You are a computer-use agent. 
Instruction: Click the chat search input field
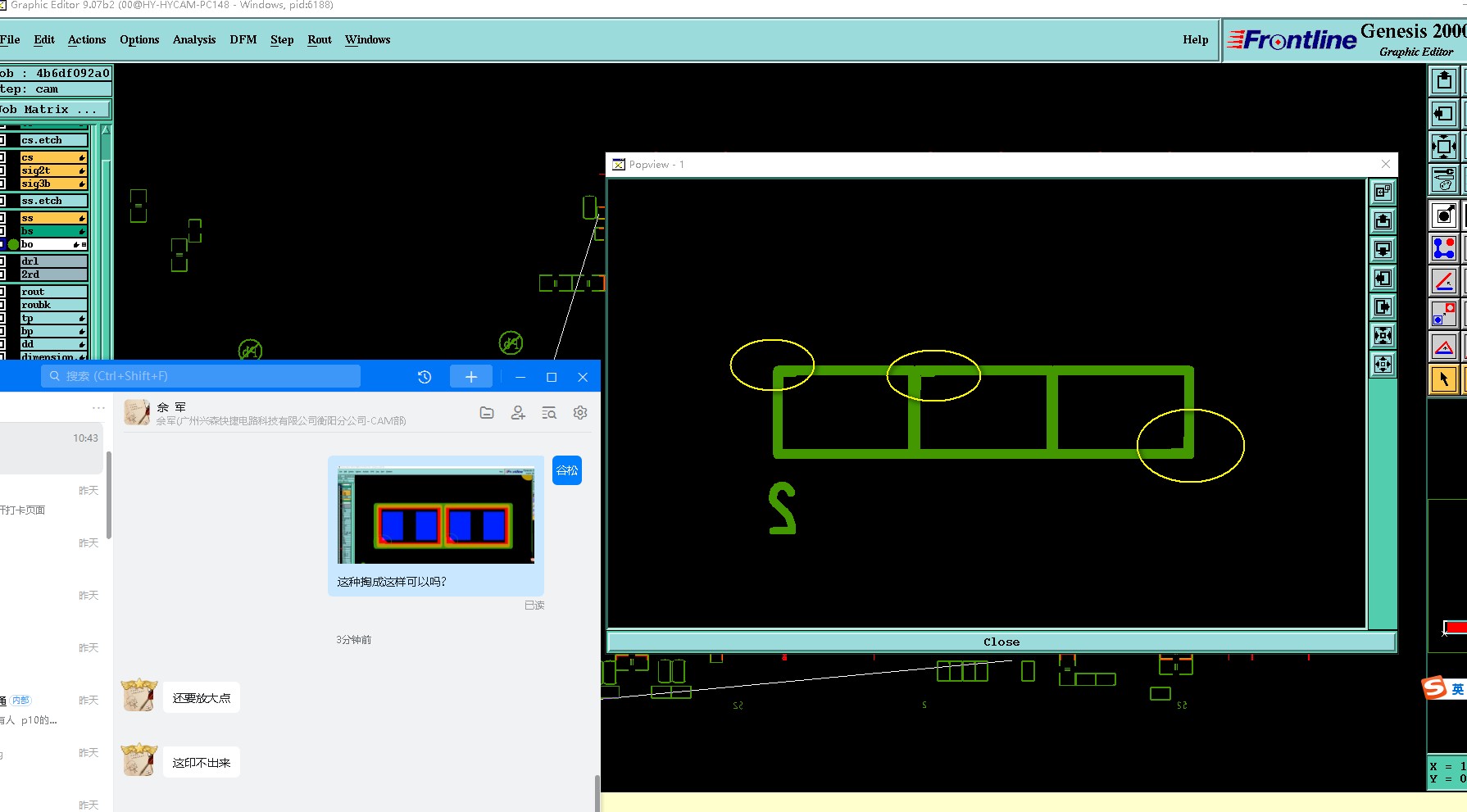click(201, 376)
